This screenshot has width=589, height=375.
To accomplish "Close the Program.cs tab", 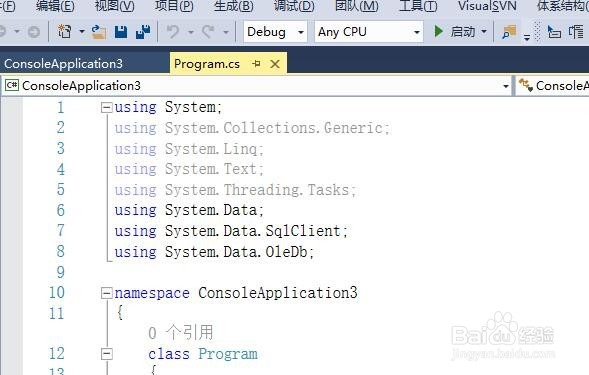I will point(275,64).
